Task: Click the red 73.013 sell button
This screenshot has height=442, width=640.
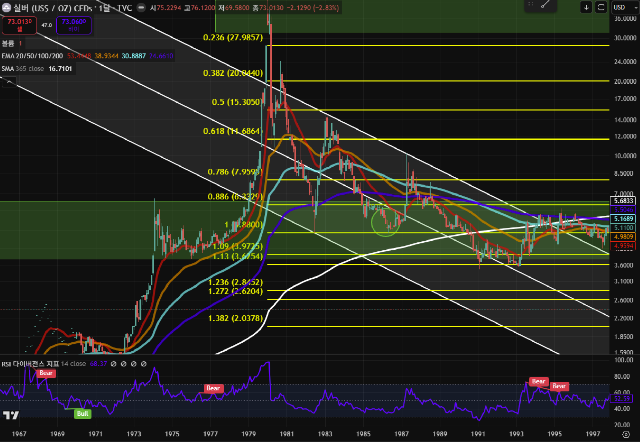Action: pos(19,25)
